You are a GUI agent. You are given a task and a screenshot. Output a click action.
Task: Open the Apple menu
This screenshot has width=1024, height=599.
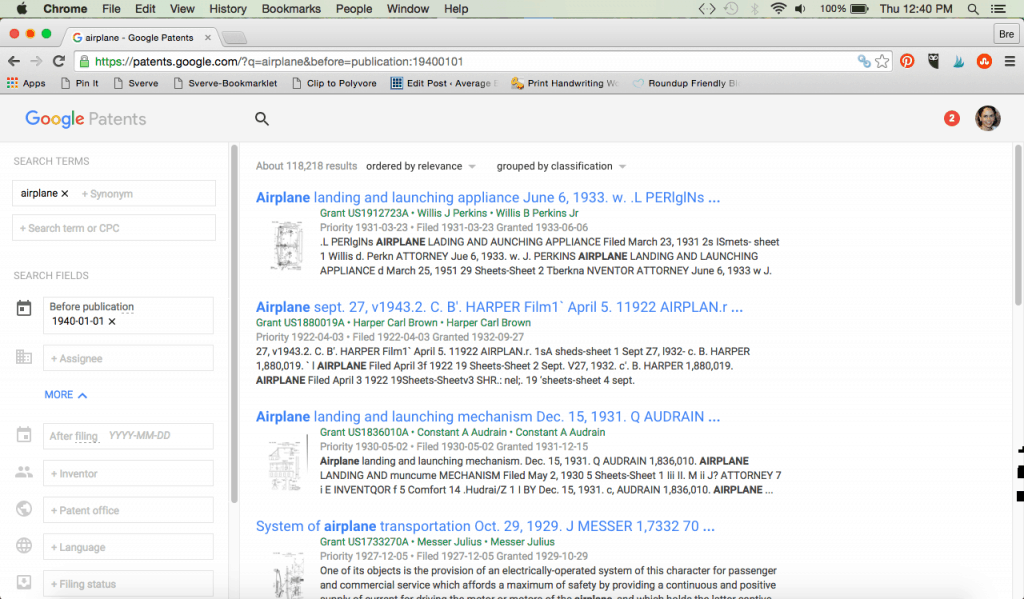[22, 8]
